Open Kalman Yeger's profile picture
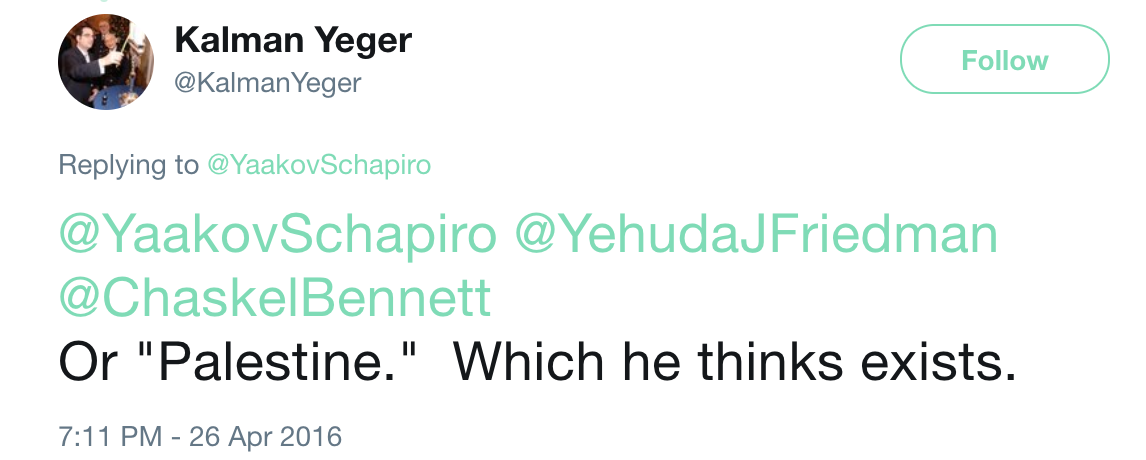The width and height of the screenshot is (1146, 460). [106, 61]
